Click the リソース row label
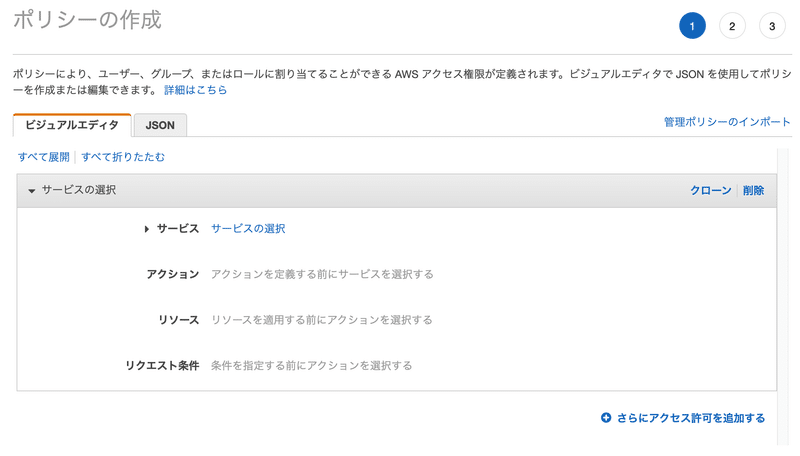Image resolution: width=800 pixels, height=456 pixels. tap(179, 320)
